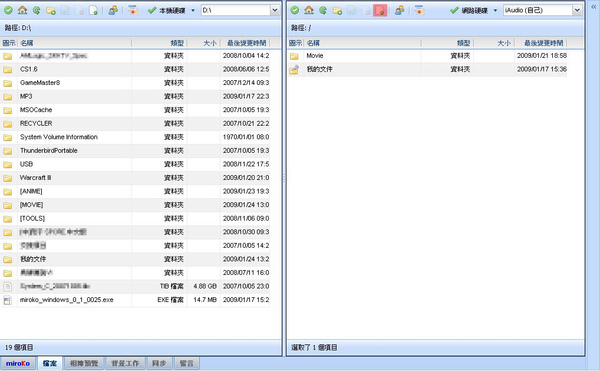Go to home folder in the right panel
The image size is (600, 371).
coord(309,10)
